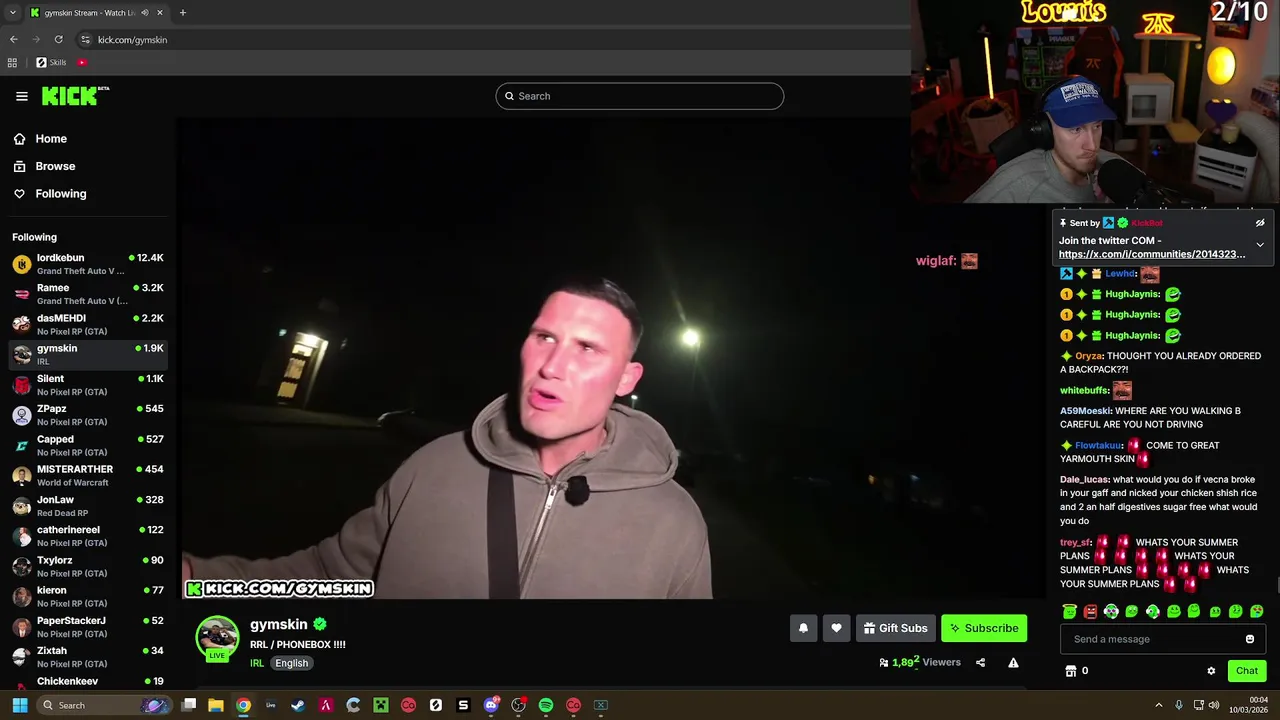The height and width of the screenshot is (720, 1280).
Task: Open the Kick hamburger menu
Action: (x=22, y=96)
